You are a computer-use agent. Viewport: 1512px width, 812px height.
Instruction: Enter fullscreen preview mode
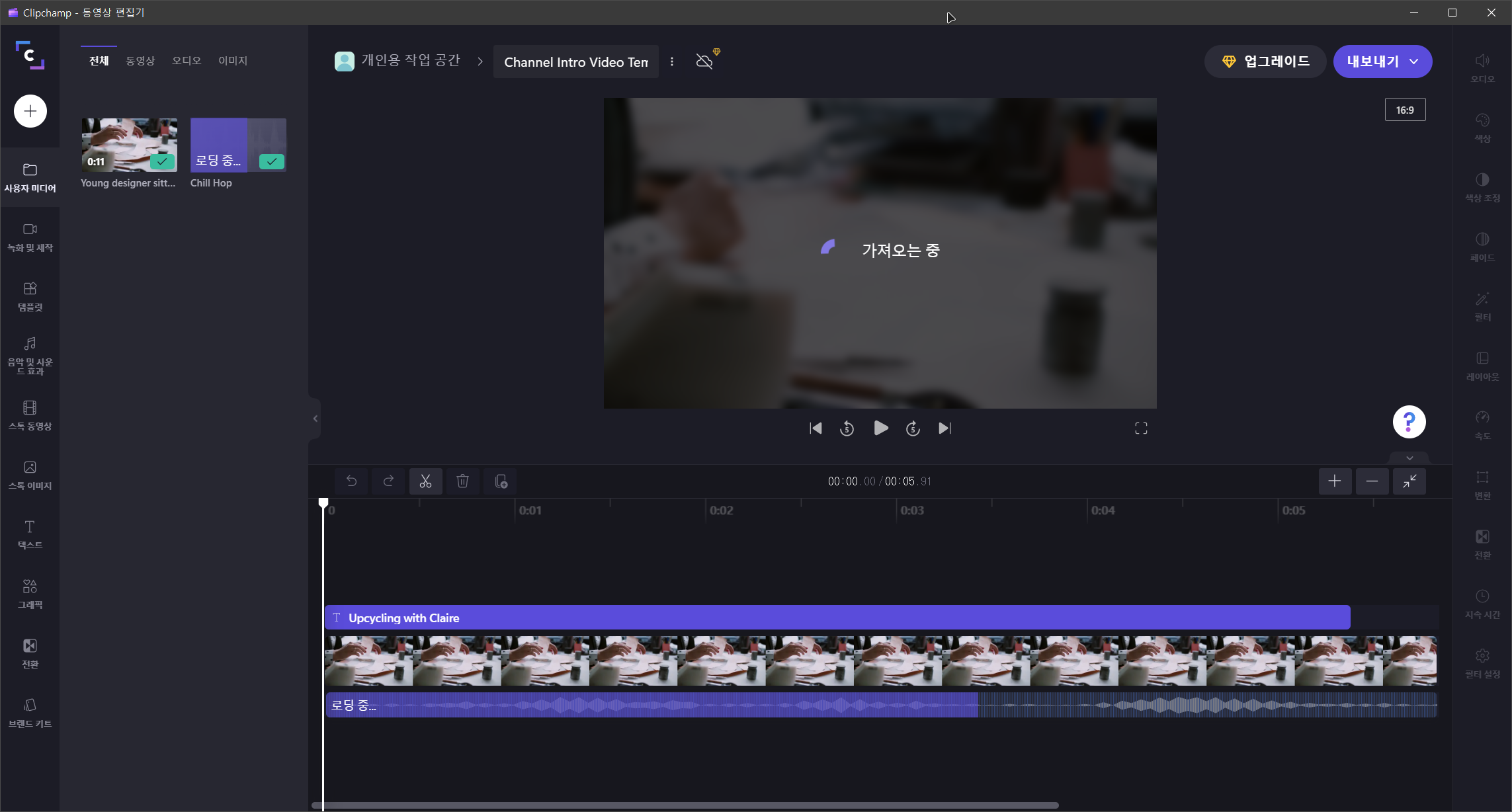[x=1141, y=428]
